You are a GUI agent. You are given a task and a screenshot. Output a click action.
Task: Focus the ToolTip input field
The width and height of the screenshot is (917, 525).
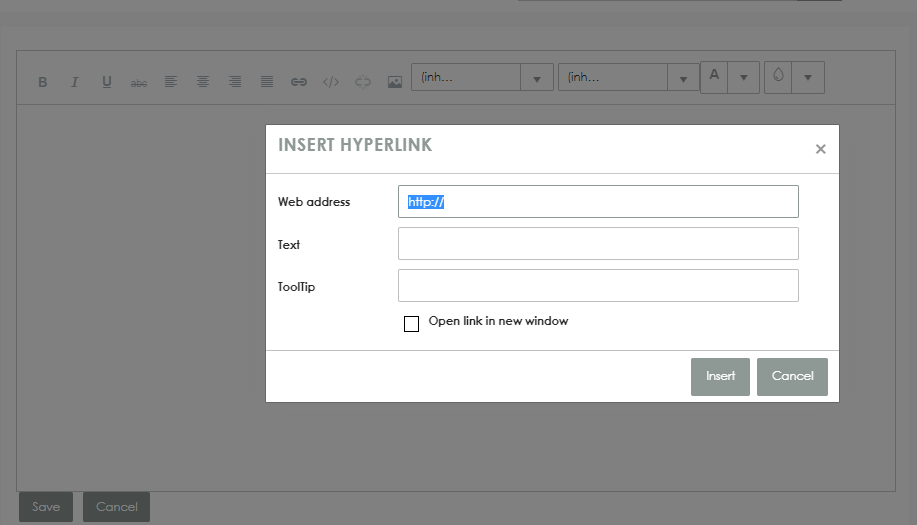point(598,285)
